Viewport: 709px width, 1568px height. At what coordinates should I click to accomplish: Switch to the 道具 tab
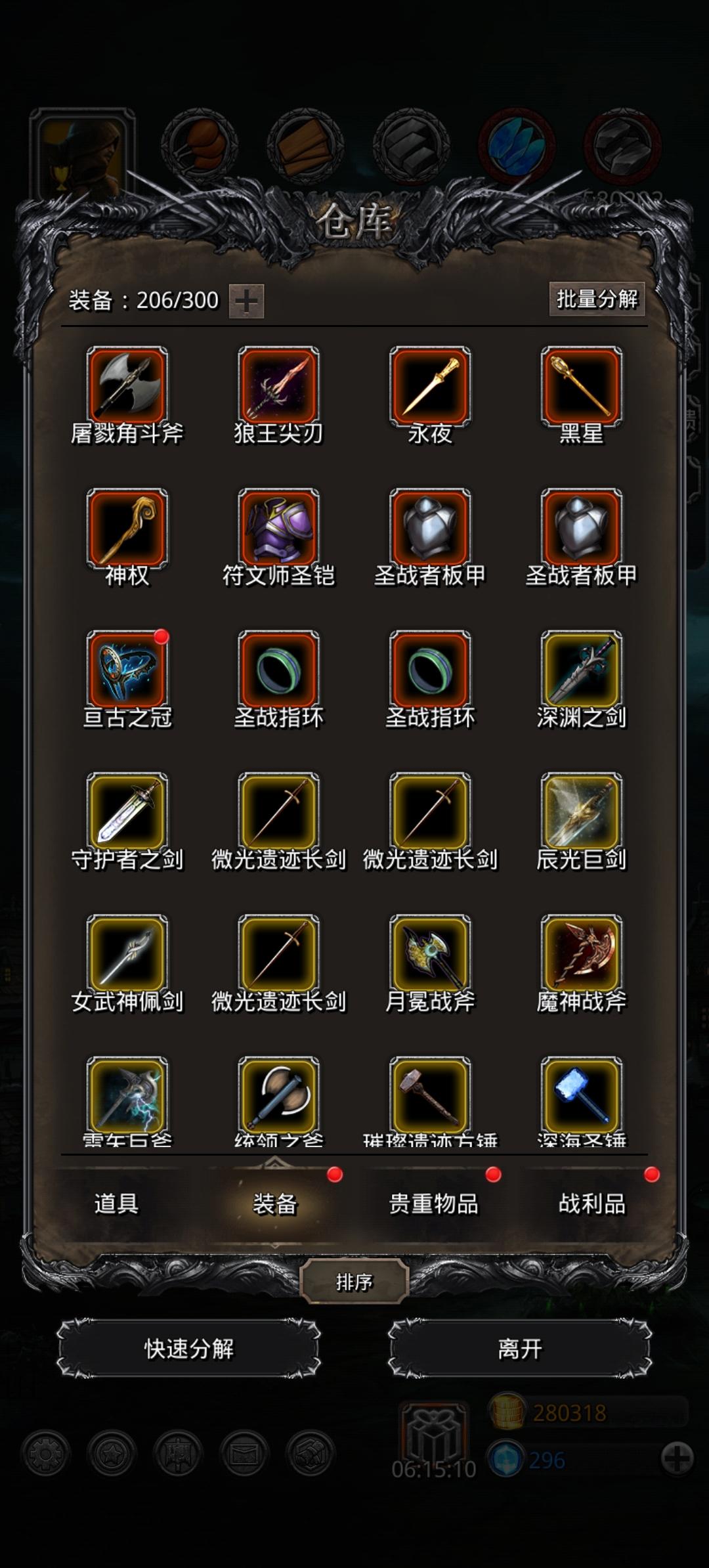click(x=116, y=1204)
